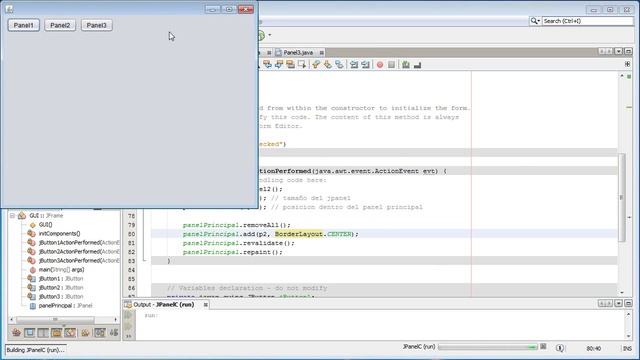
Task: Toggle show non-public members navigator filter
Action: point(56,333)
